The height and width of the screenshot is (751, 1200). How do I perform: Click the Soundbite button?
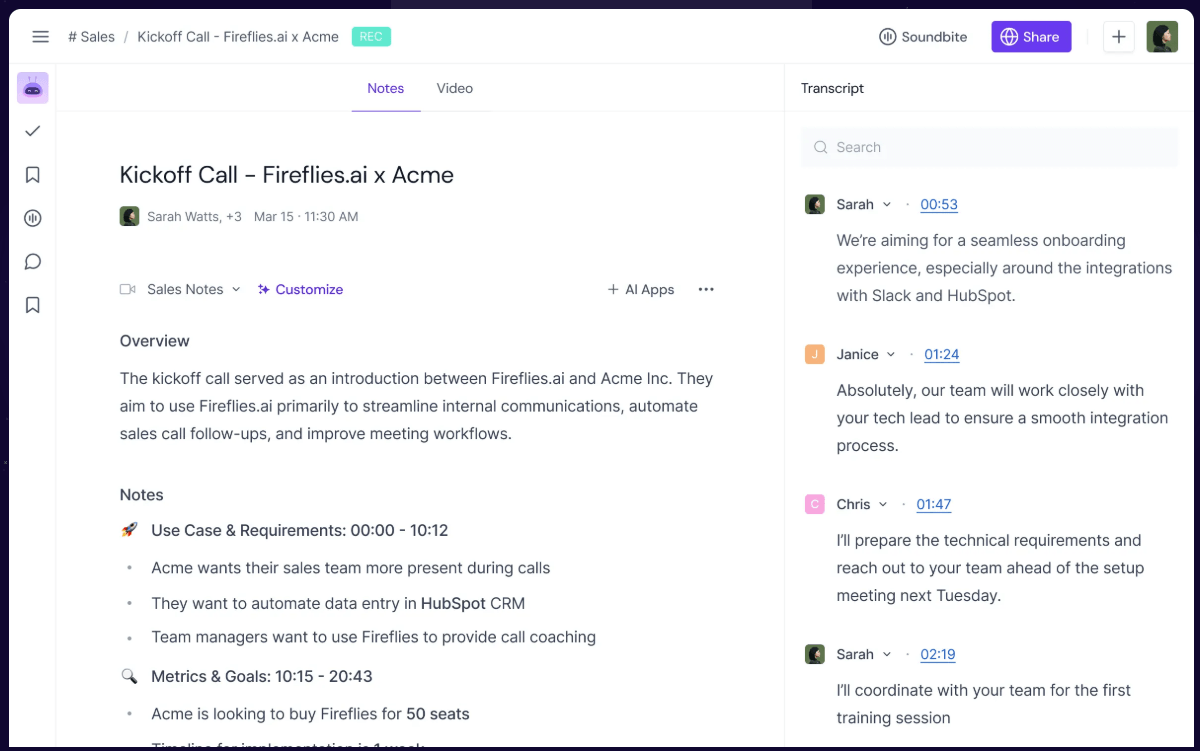[923, 37]
